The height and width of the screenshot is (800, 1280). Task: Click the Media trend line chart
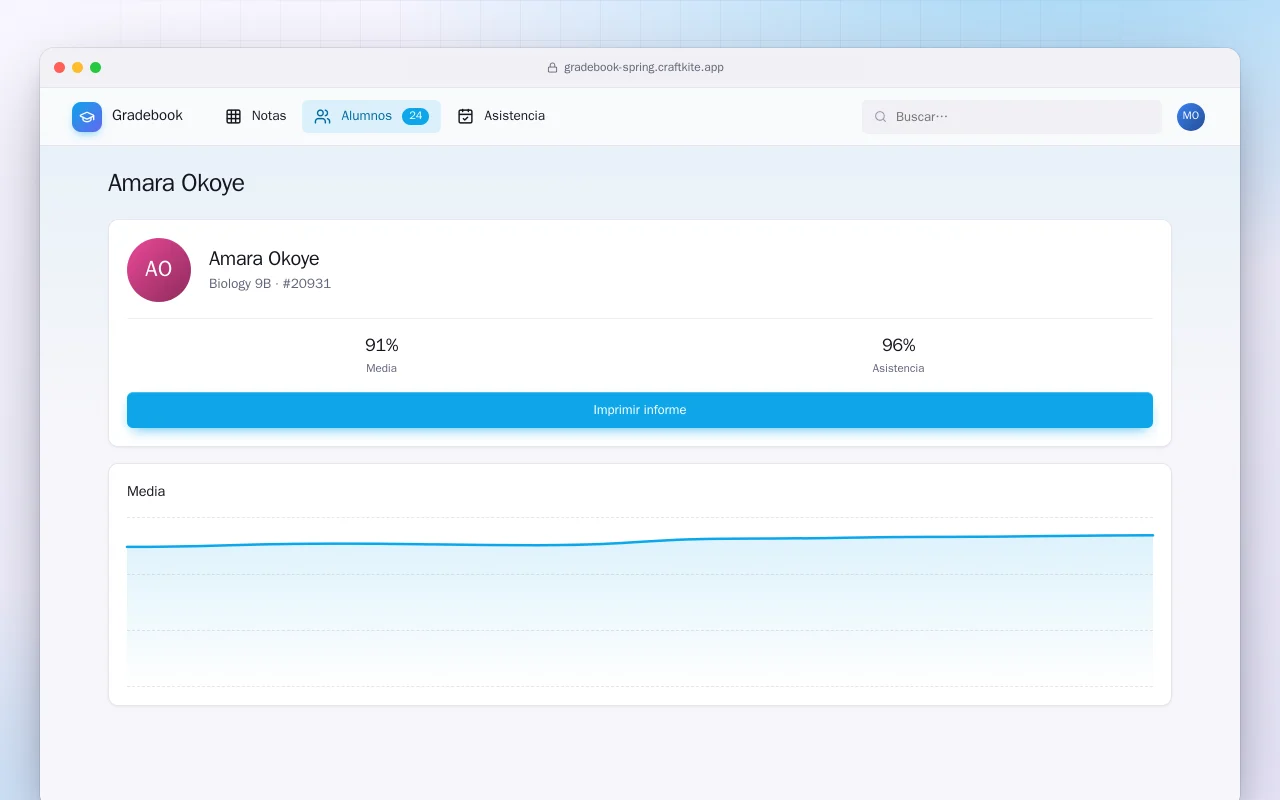click(640, 601)
